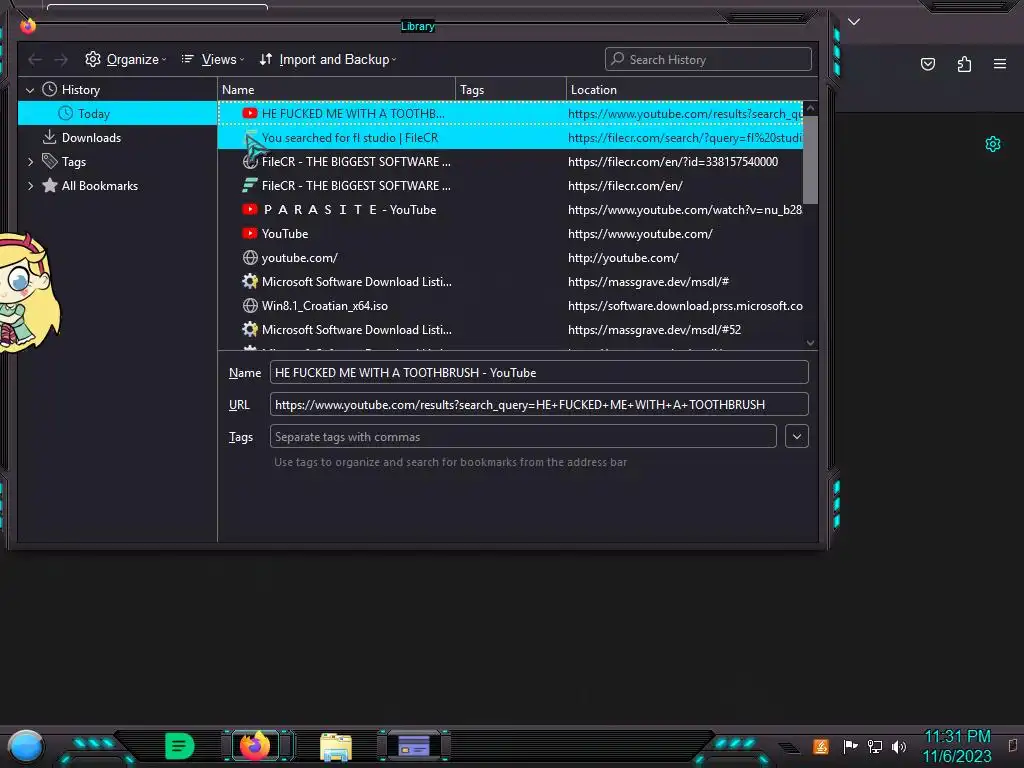Click the globe favicon on the Win8.1_Croatian_x64.iso row
Viewport: 1024px width, 768px height.
[249, 305]
